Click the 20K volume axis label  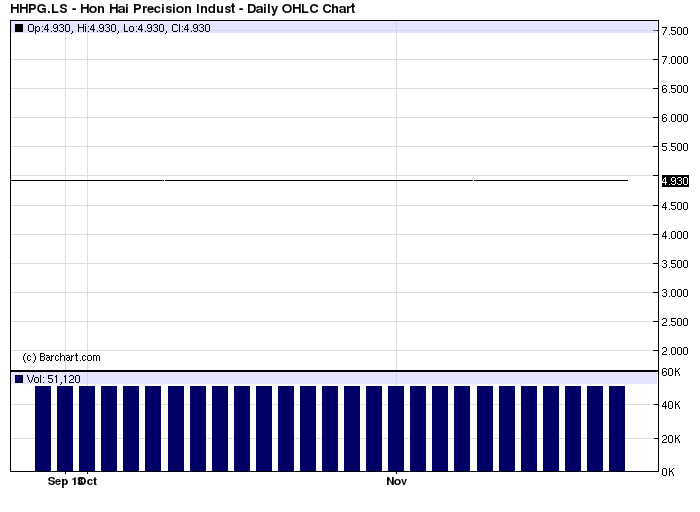[x=671, y=439]
